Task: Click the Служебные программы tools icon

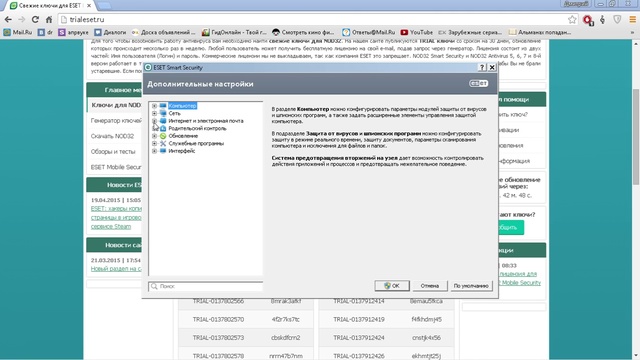Action: pos(163,143)
